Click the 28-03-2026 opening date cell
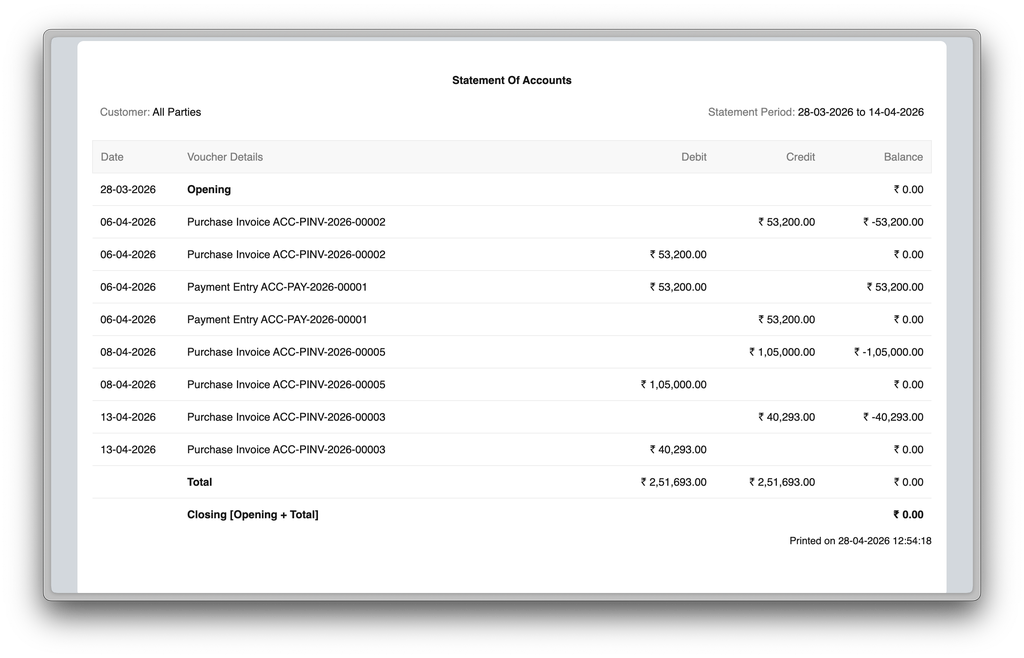 (x=128, y=189)
